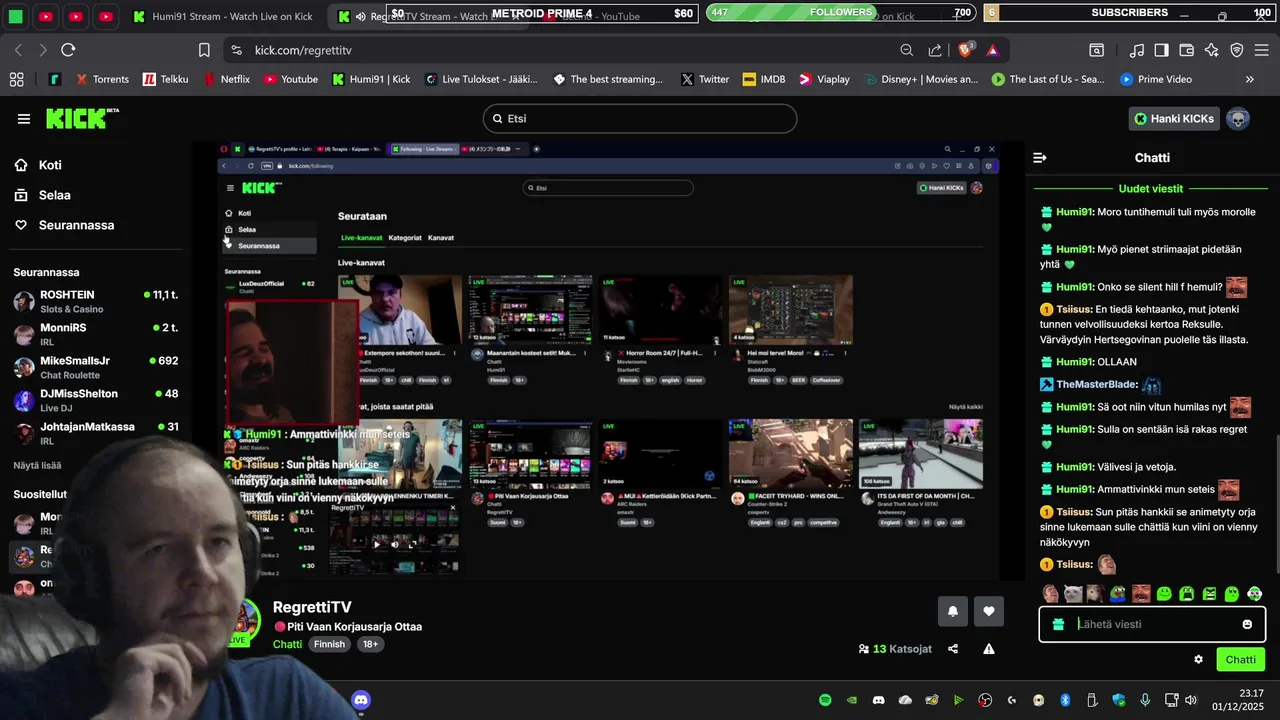
Task: Open Spotify in the taskbar tray
Action: click(x=825, y=700)
